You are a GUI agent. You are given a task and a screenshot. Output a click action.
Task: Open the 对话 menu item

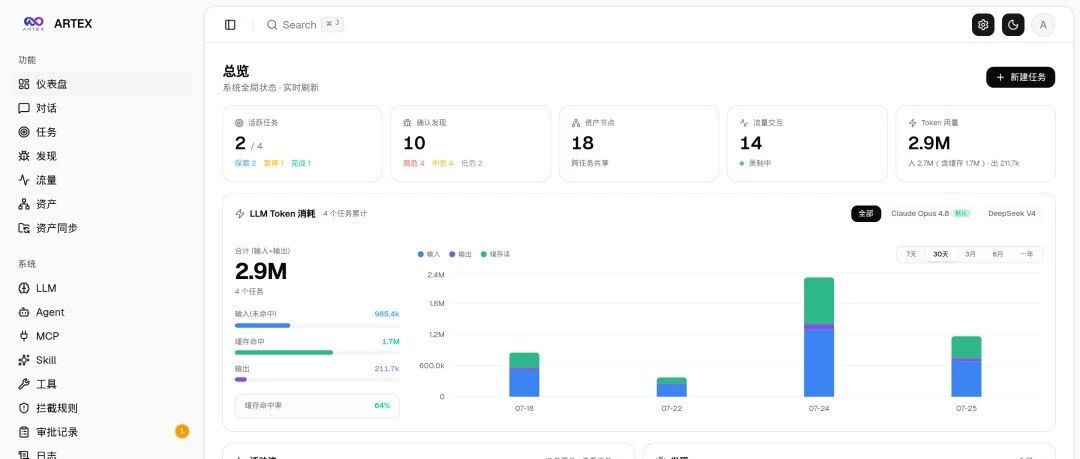104,108
